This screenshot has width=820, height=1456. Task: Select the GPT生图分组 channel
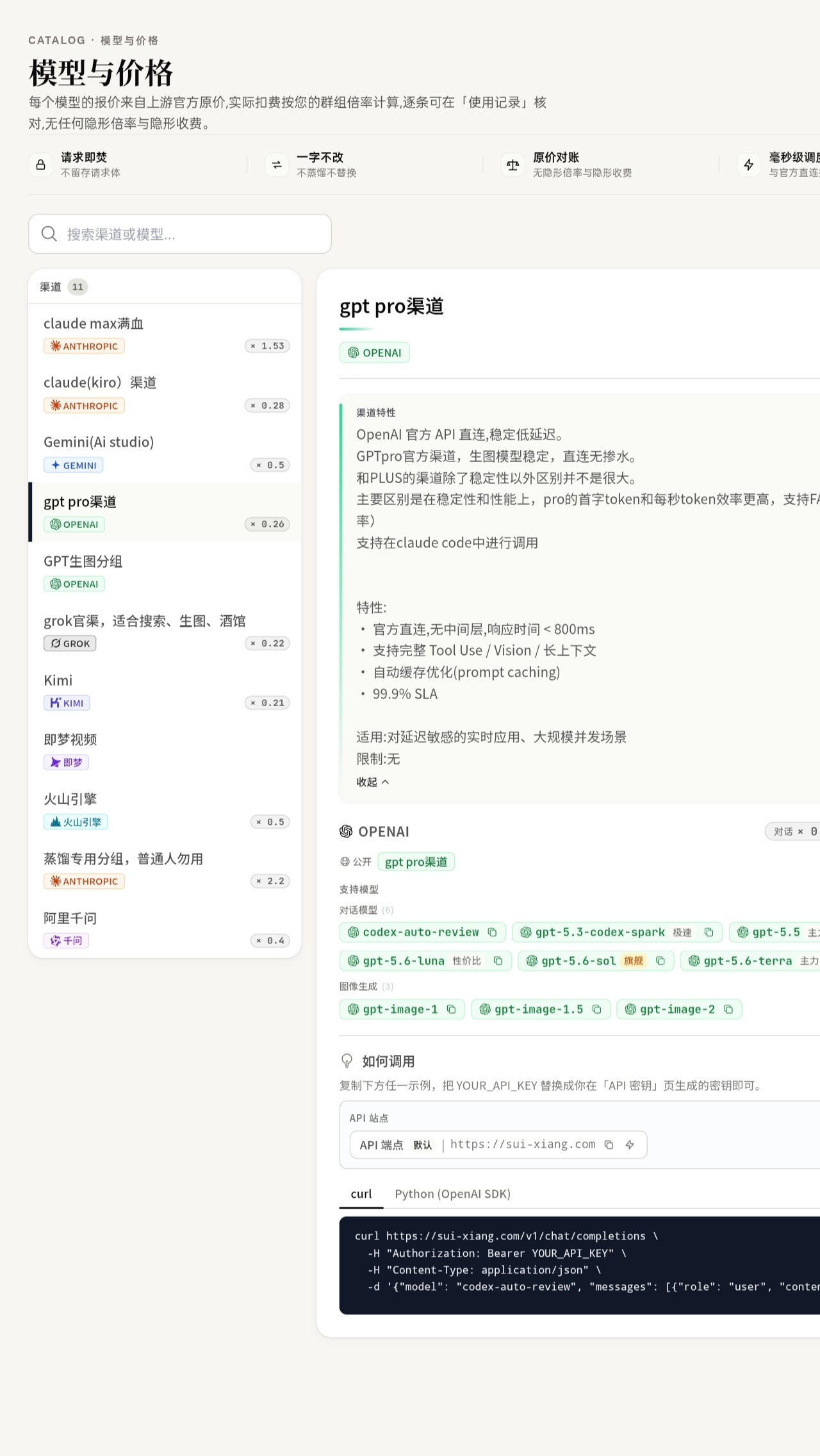(165, 572)
